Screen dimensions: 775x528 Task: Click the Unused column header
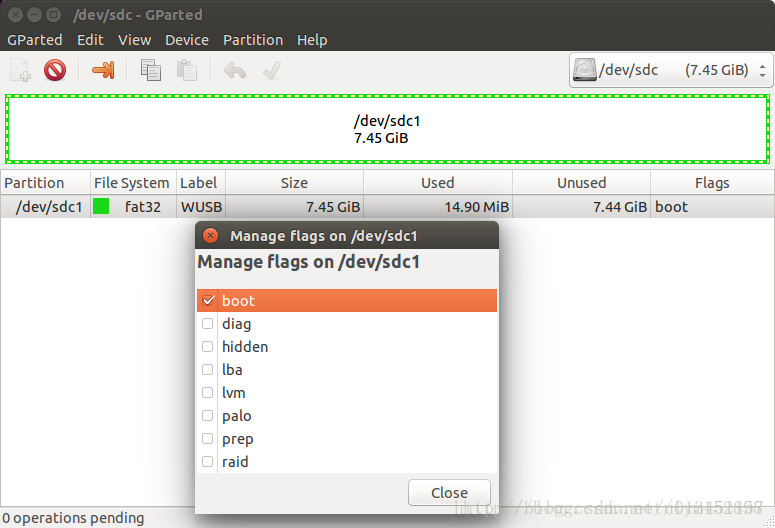(x=582, y=182)
